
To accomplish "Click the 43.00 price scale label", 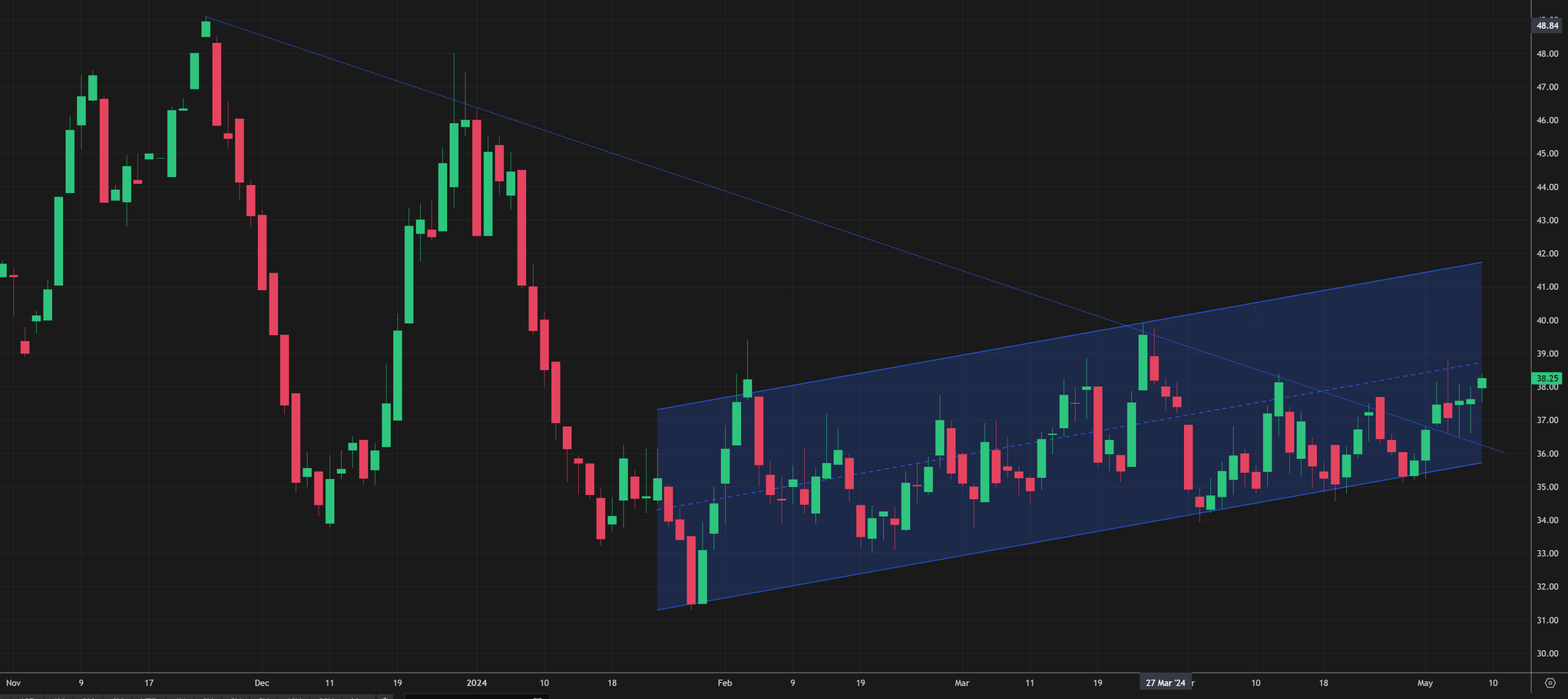I will 1547,221.
